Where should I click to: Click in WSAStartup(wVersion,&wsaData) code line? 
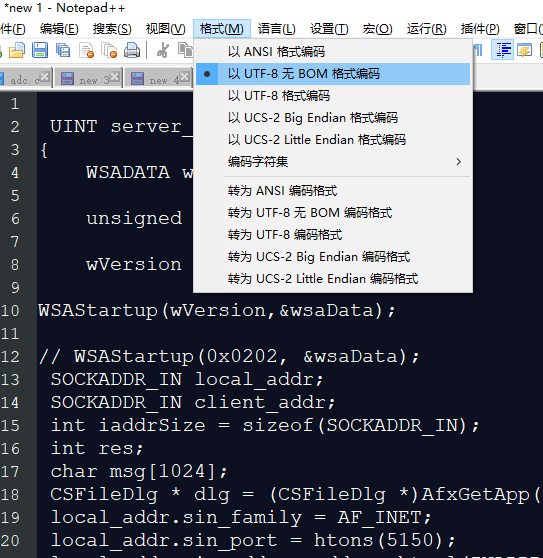coord(217,310)
